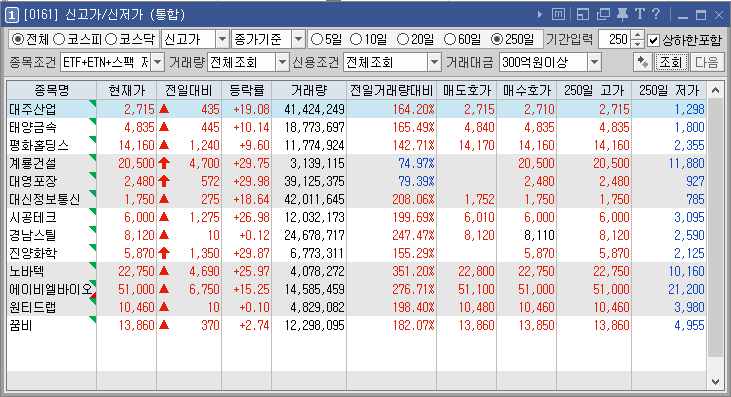Choose the 60일 period radio button
The height and width of the screenshot is (397, 731).
450,40
